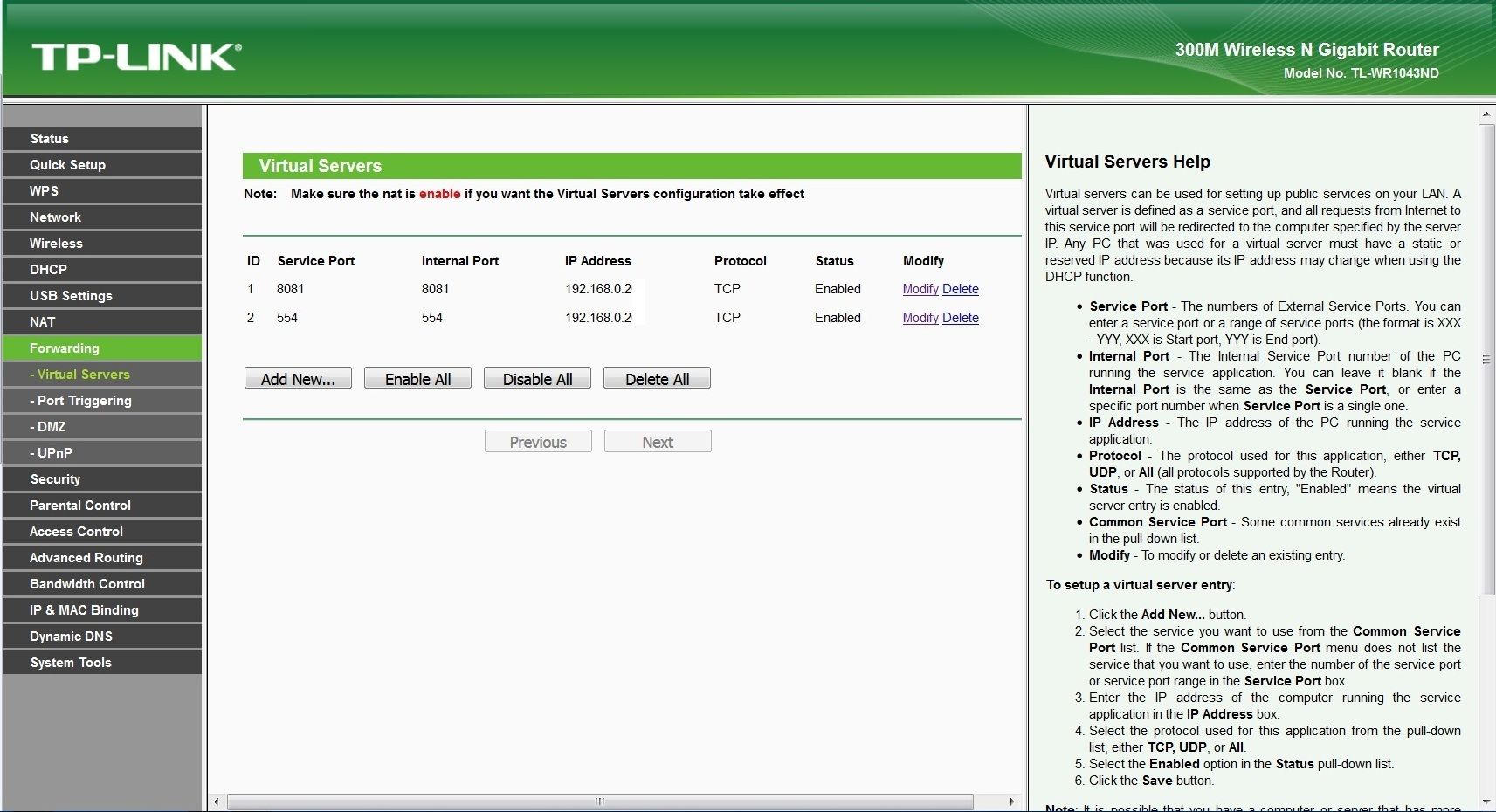This screenshot has height=812, width=1496.
Task: Click the help panel vertical scrollbar thumb
Action: tap(1486, 358)
